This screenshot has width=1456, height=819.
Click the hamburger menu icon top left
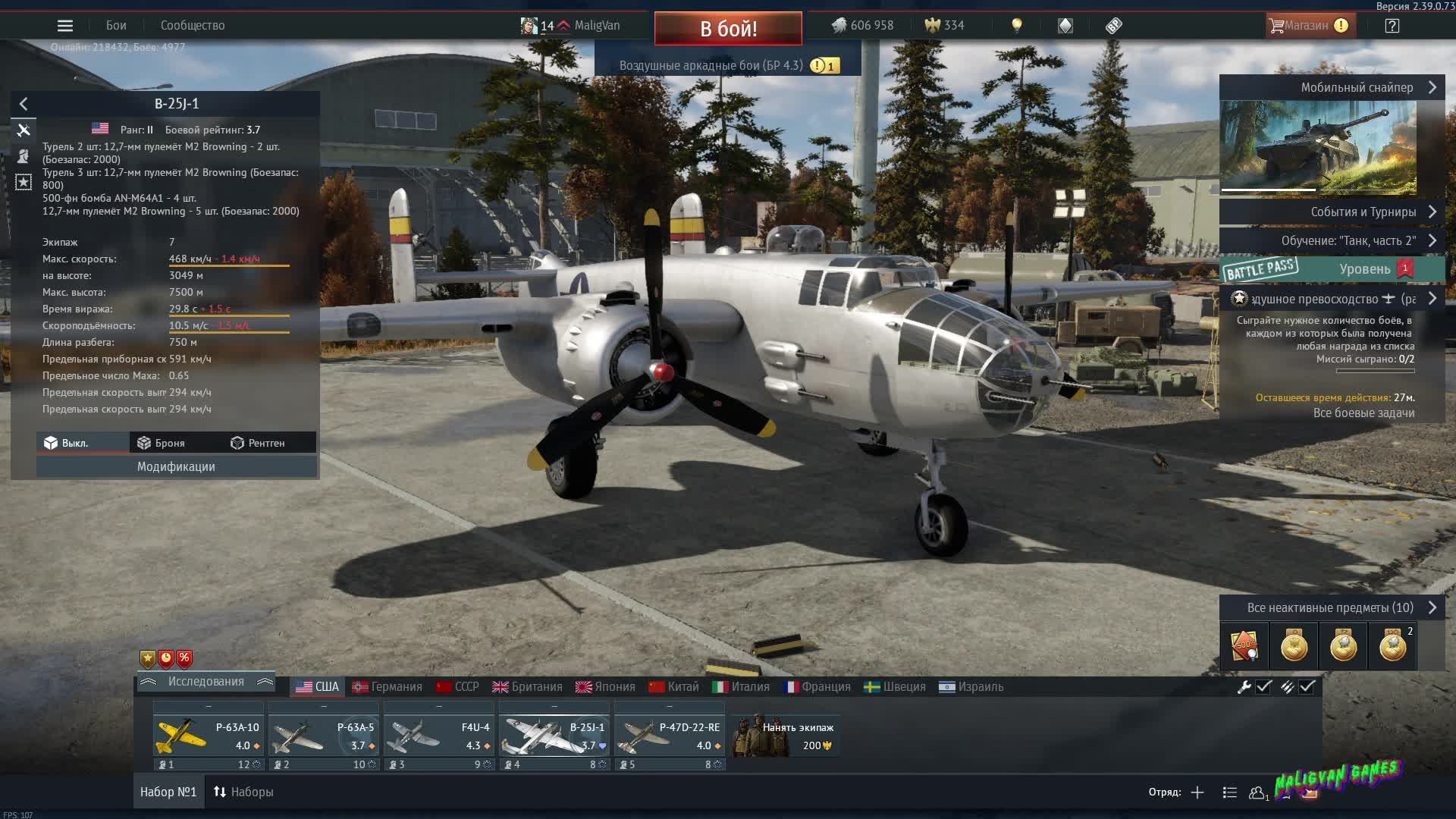click(x=65, y=25)
